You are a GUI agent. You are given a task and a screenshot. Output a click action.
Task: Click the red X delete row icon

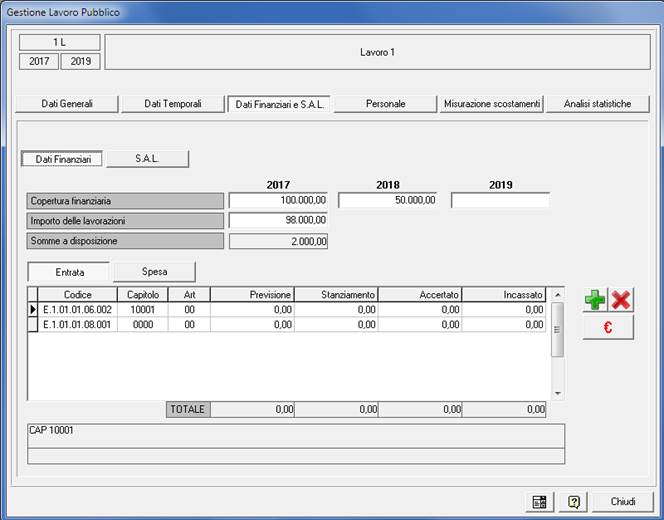[621, 300]
